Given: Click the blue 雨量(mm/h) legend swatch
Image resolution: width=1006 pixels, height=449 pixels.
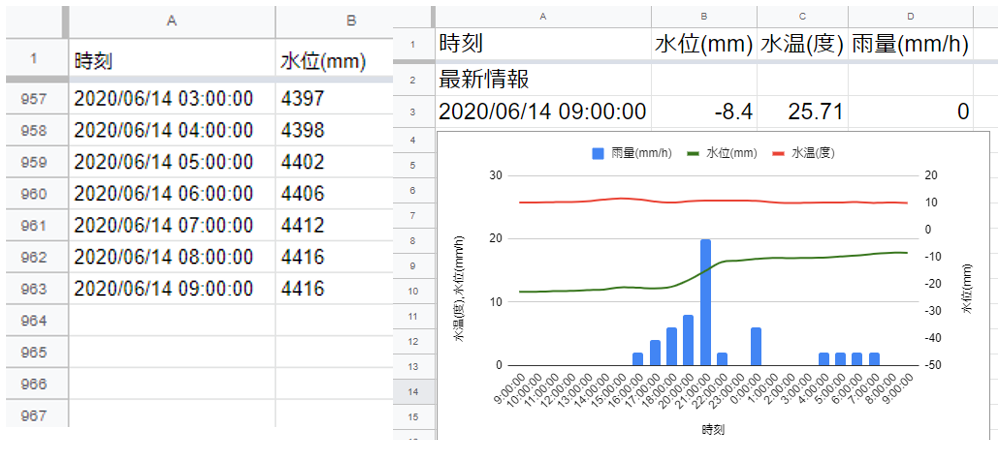Looking at the screenshot, I should (x=598, y=153).
